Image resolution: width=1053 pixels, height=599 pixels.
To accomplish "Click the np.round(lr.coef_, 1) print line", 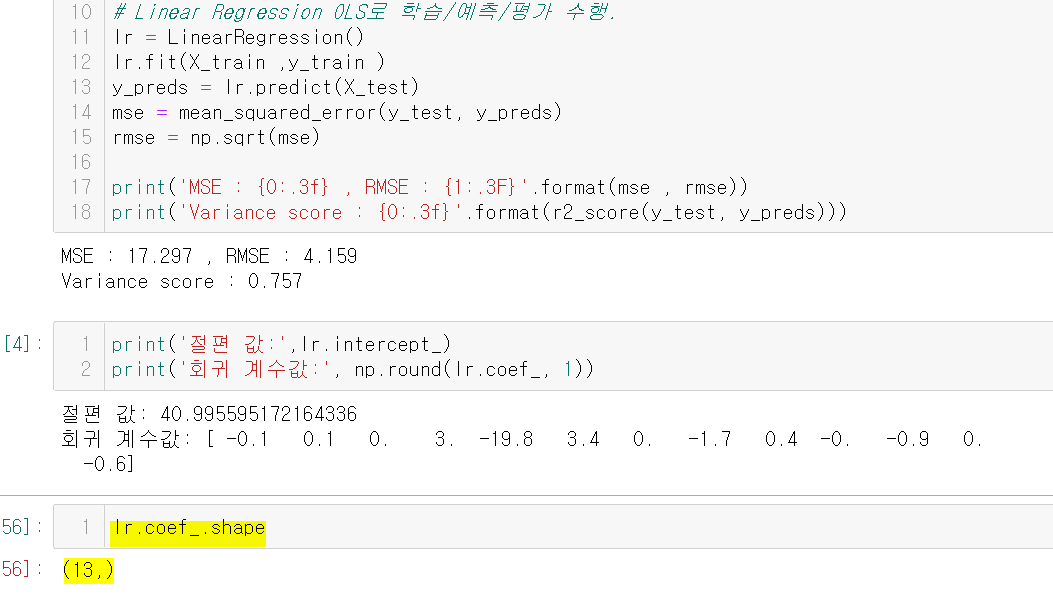I will 353,369.
